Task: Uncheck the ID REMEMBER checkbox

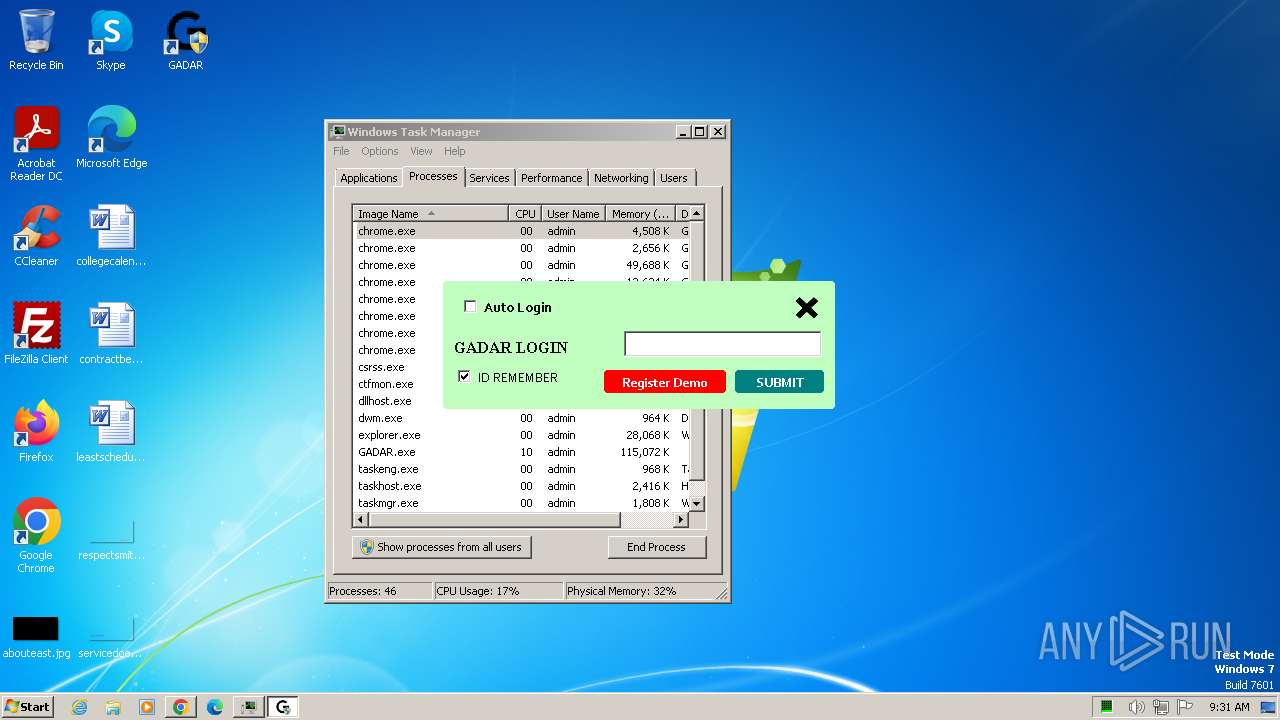Action: click(464, 376)
